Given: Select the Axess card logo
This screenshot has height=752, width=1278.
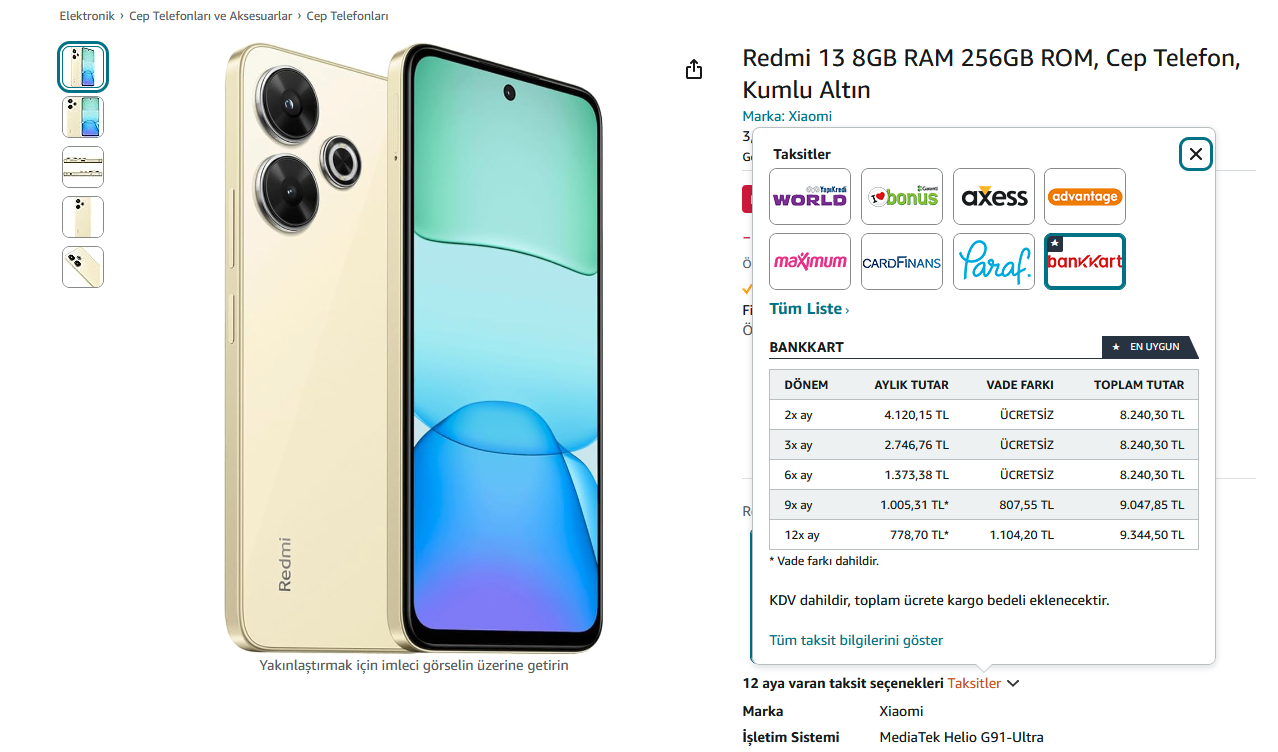Looking at the screenshot, I should click(994, 196).
